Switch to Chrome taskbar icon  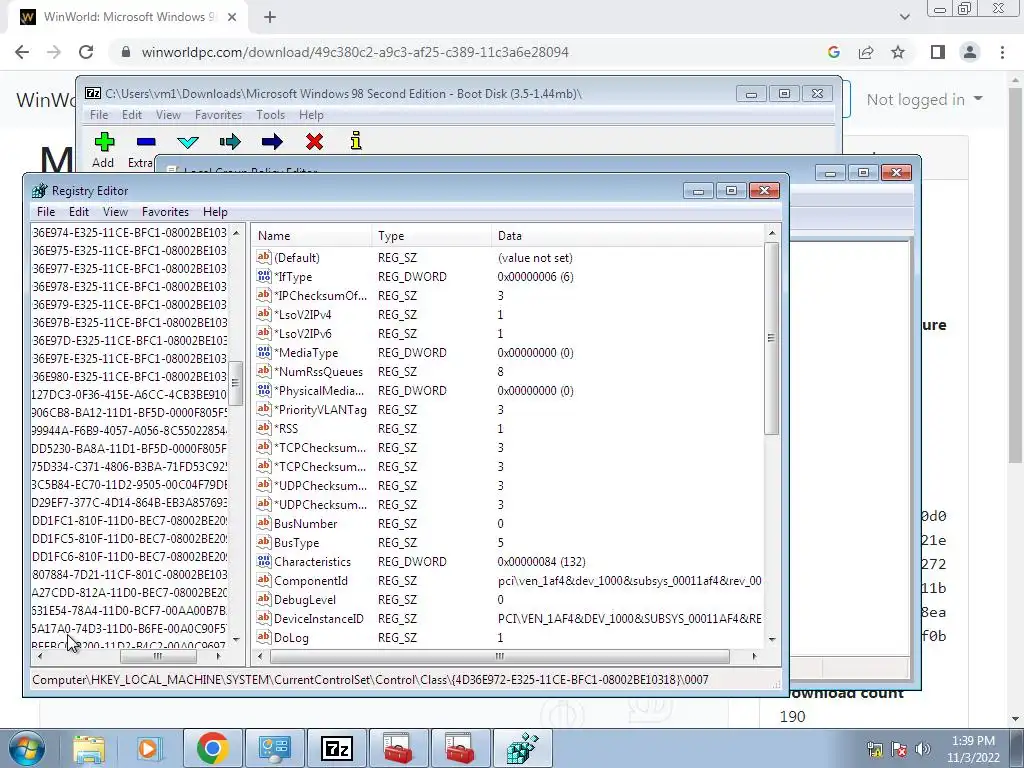(212, 748)
